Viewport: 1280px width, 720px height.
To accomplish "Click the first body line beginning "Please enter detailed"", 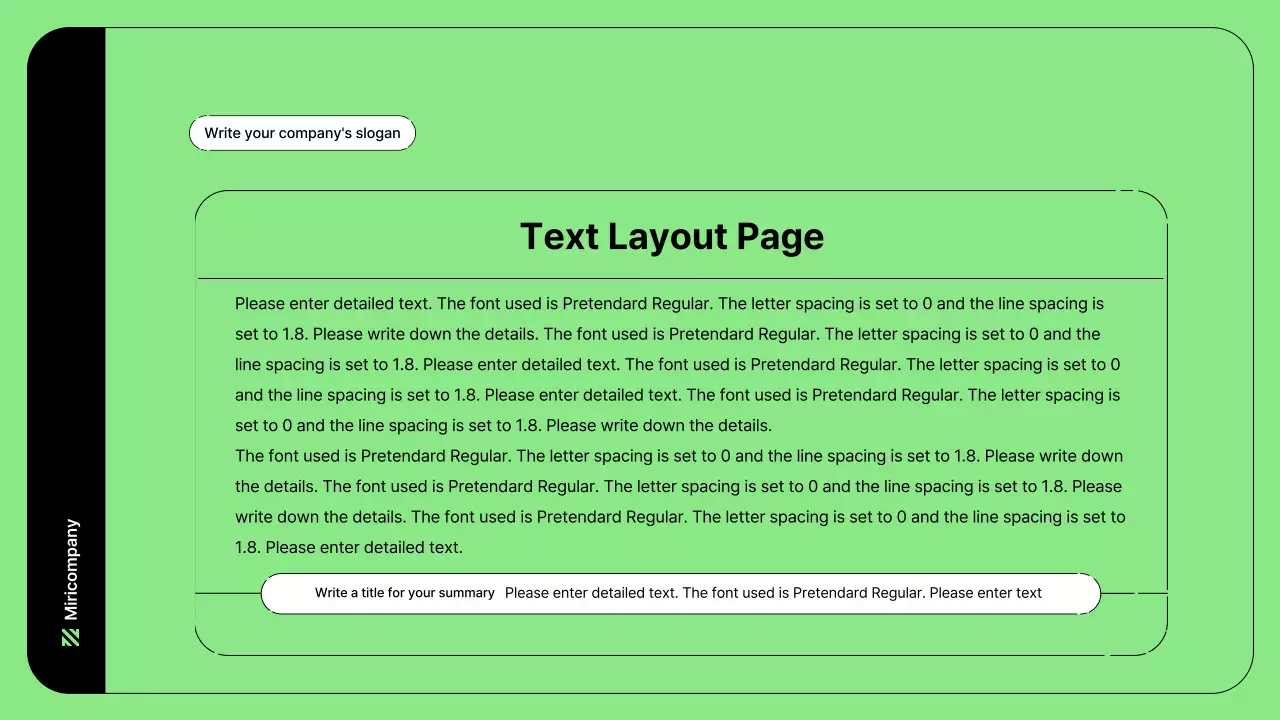I will tap(669, 303).
